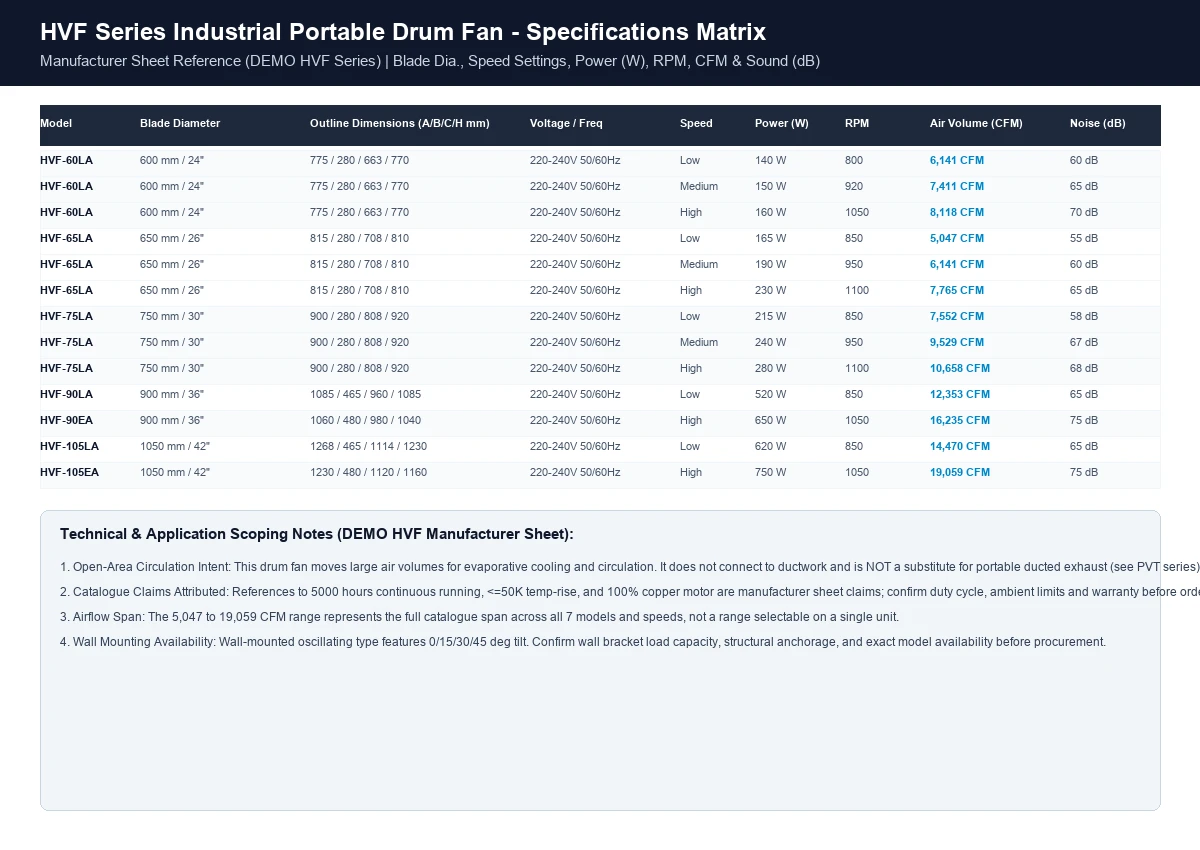Click the 70 dB noise value
The height and width of the screenshot is (850, 1200).
click(x=1084, y=212)
